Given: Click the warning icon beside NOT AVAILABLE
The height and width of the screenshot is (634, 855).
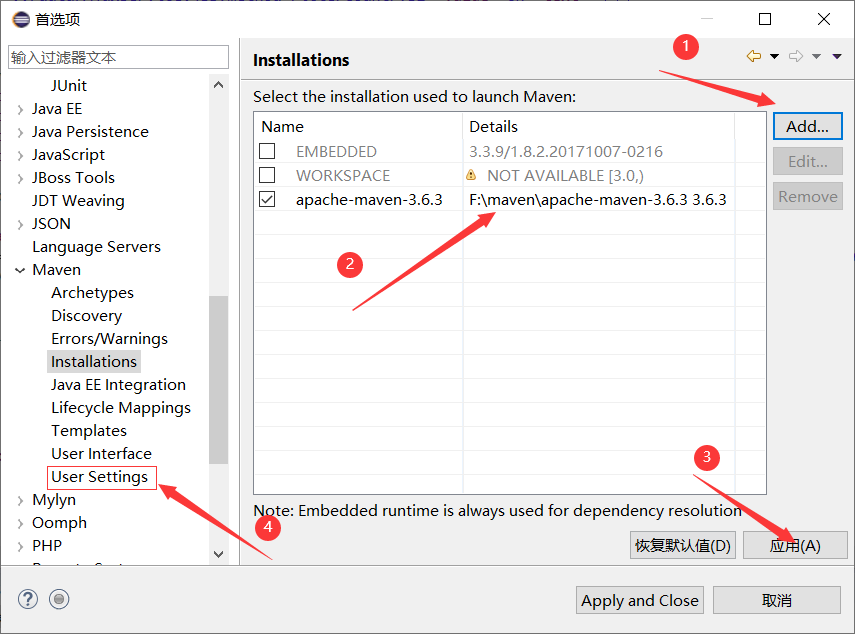Looking at the screenshot, I should (471, 175).
